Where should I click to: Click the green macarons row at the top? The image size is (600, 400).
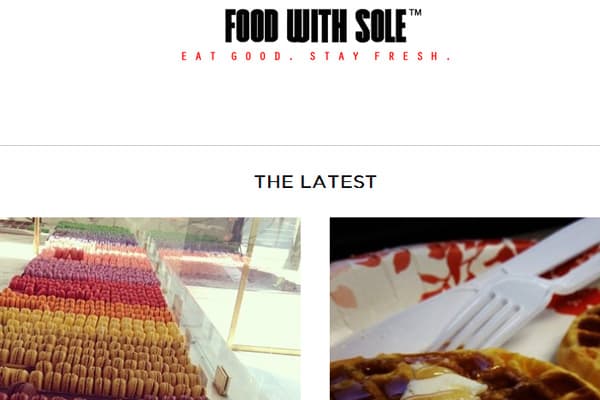click(x=94, y=228)
